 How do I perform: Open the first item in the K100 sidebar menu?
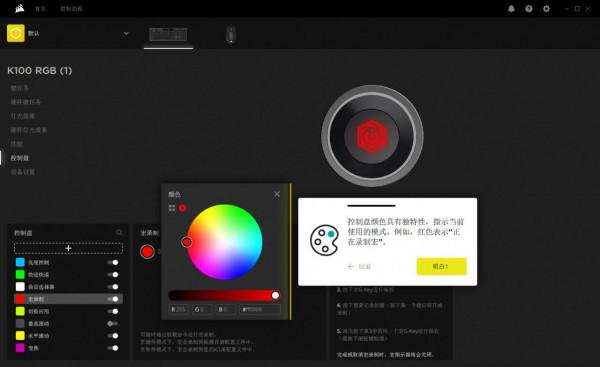pyautogui.click(x=20, y=88)
